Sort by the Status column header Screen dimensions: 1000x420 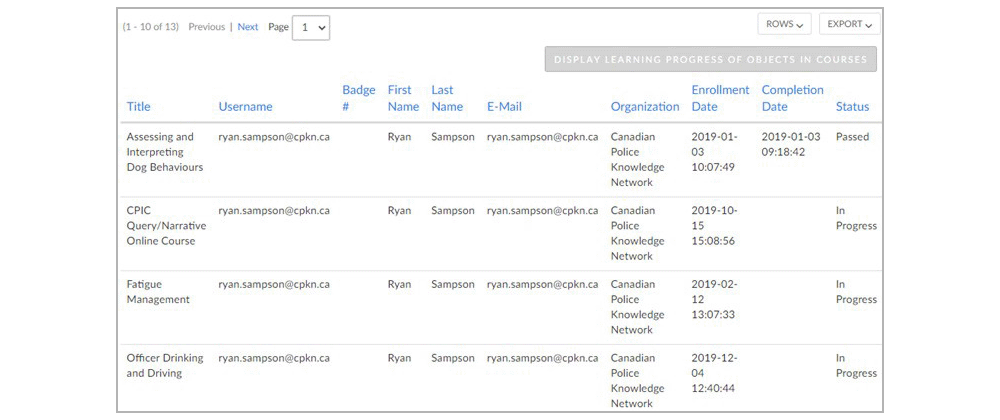coord(852,106)
